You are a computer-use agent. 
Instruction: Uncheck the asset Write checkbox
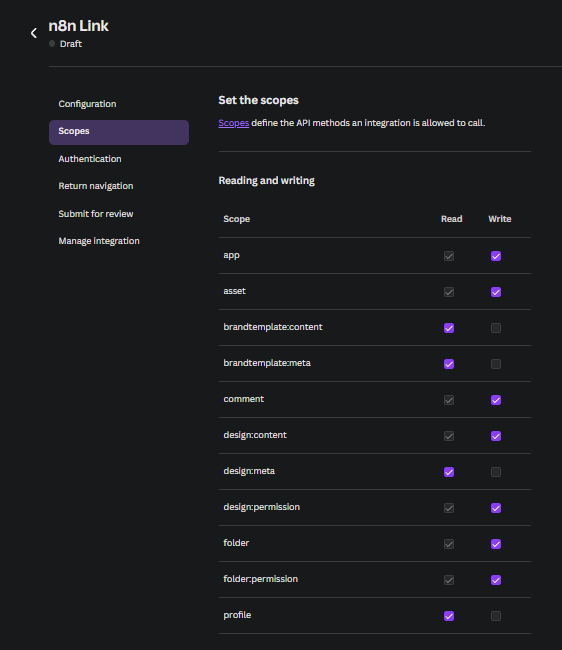click(496, 292)
